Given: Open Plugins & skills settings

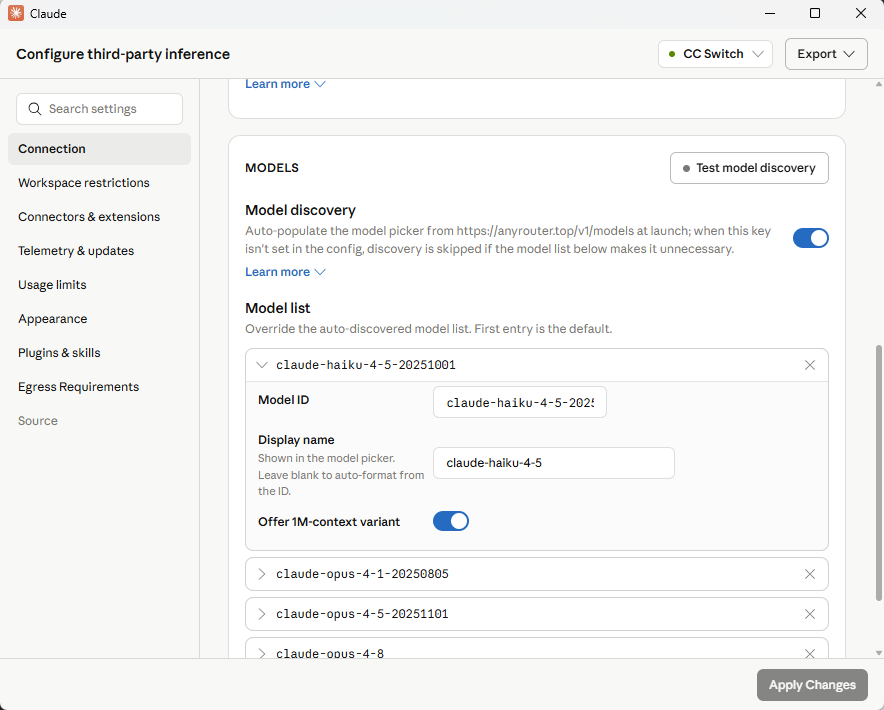Looking at the screenshot, I should (x=59, y=353).
